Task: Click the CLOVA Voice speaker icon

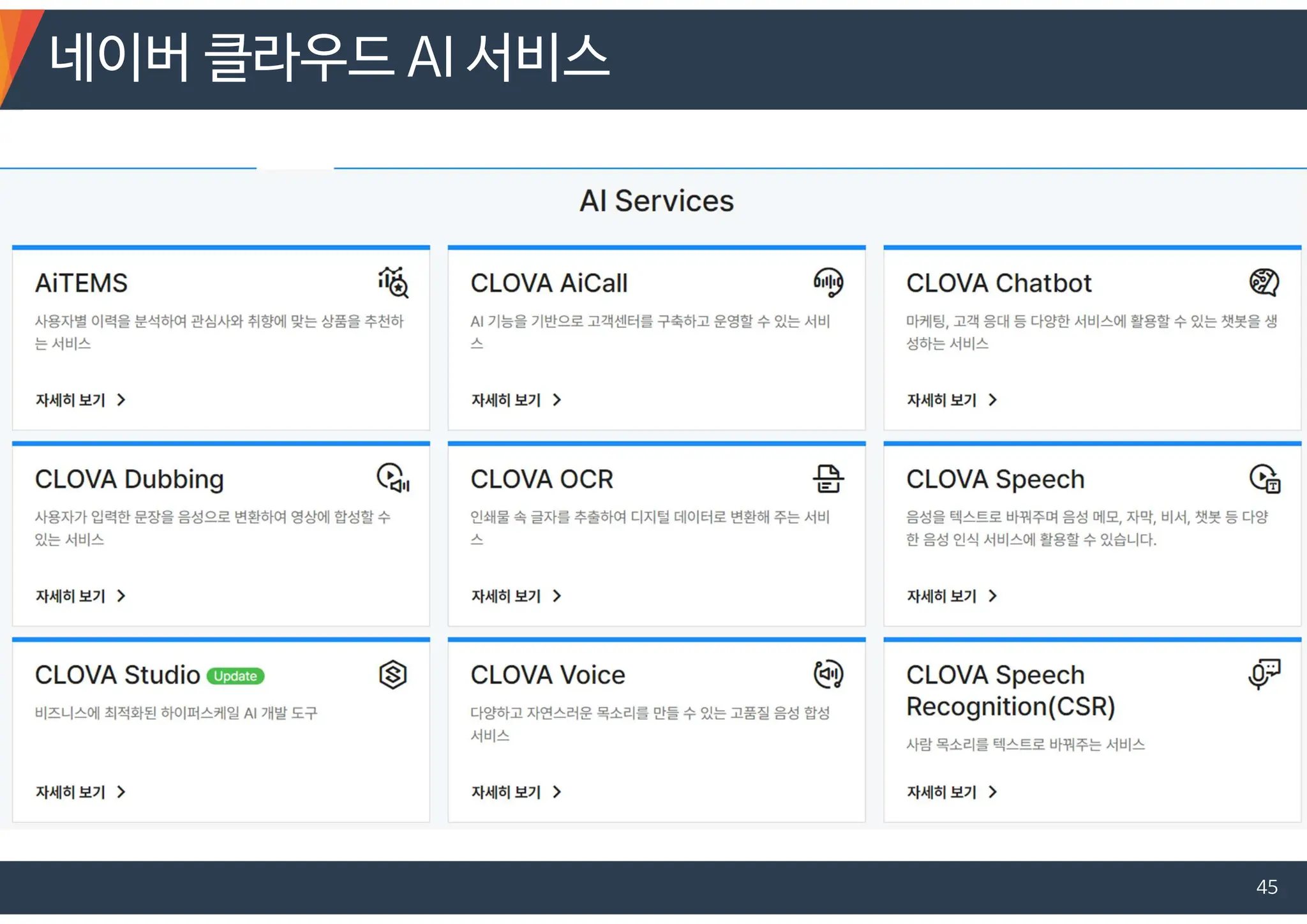Action: (828, 674)
